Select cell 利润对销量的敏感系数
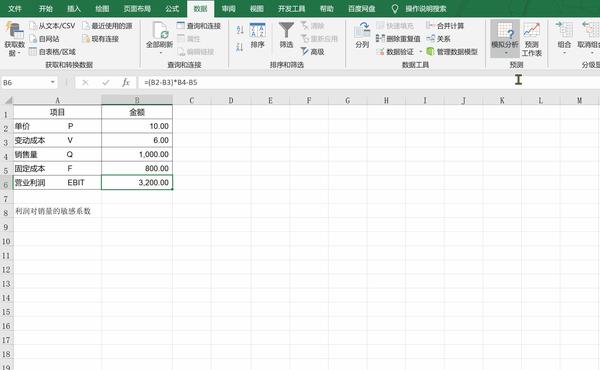 [x=57, y=211]
